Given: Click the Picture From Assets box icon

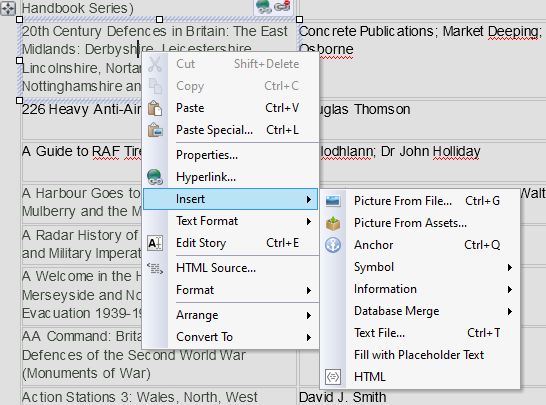Looking at the screenshot, I should click(333, 223).
